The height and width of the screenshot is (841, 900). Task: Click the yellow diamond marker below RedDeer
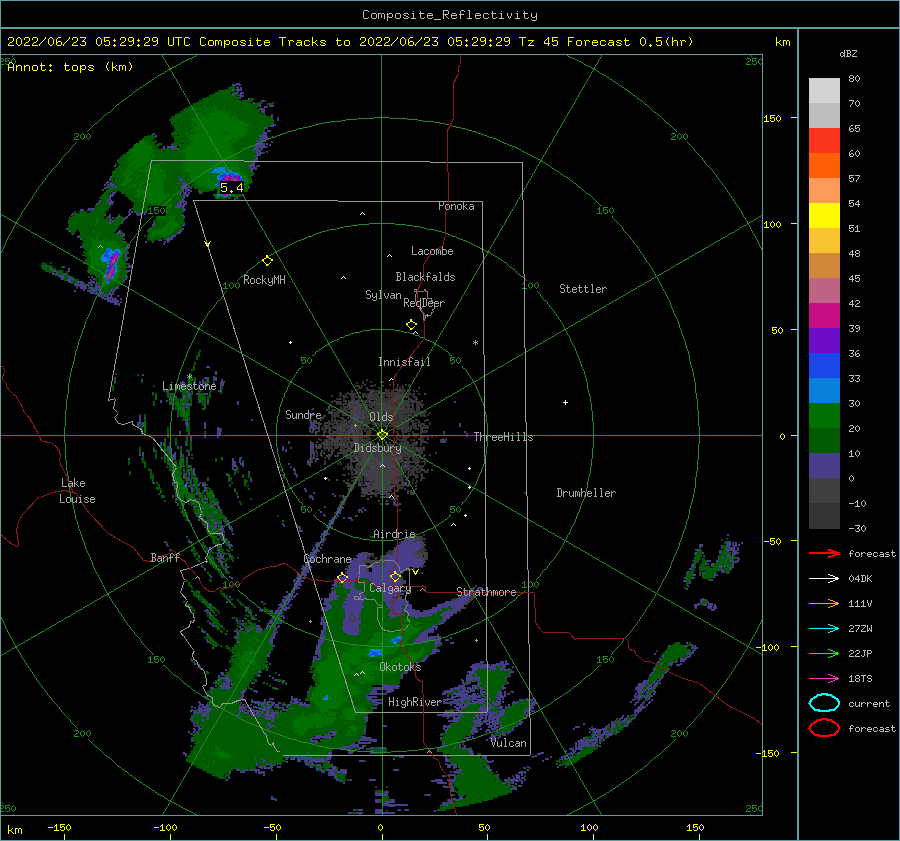click(411, 325)
